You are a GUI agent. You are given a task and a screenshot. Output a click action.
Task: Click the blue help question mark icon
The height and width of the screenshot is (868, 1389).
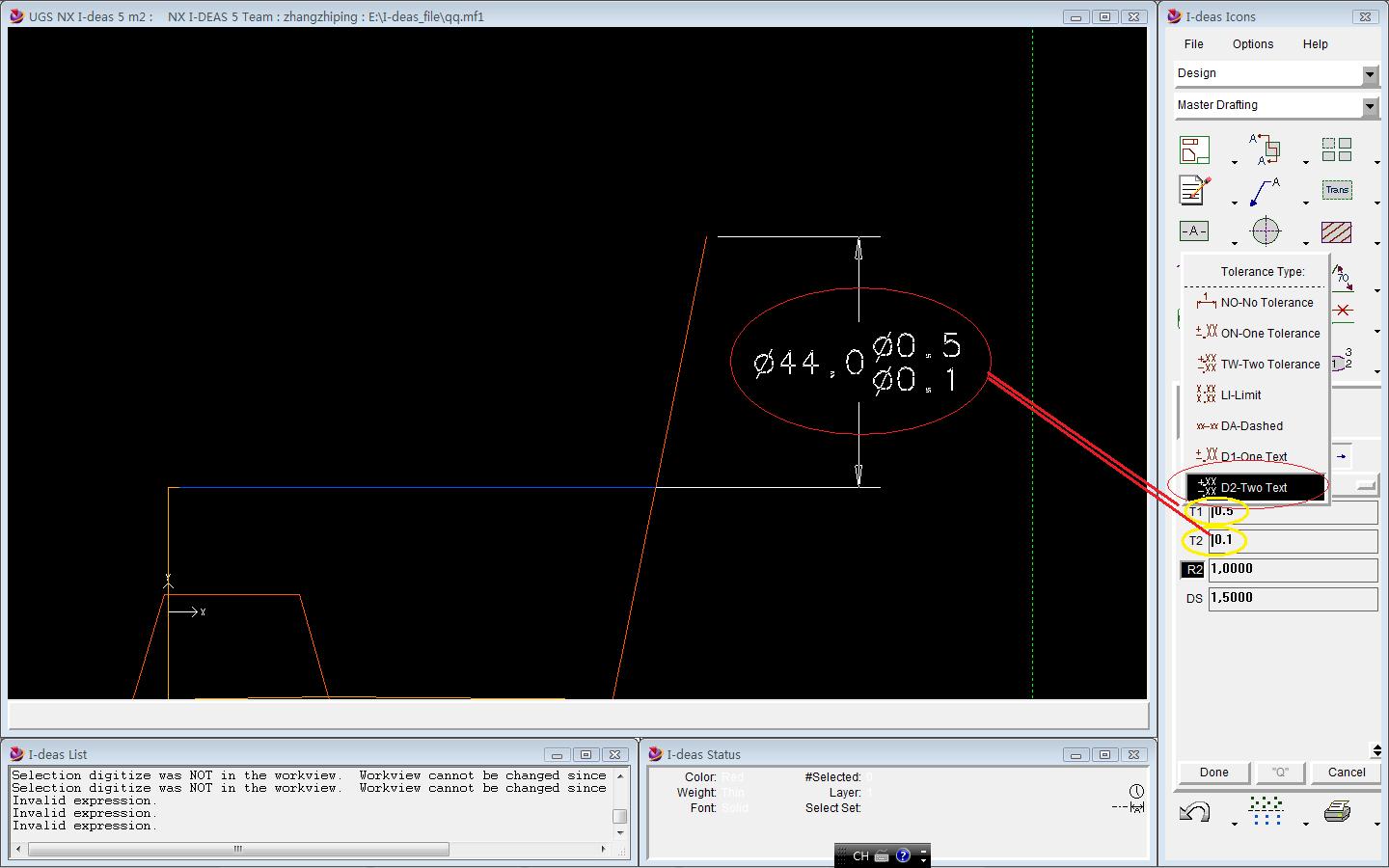pos(903,855)
